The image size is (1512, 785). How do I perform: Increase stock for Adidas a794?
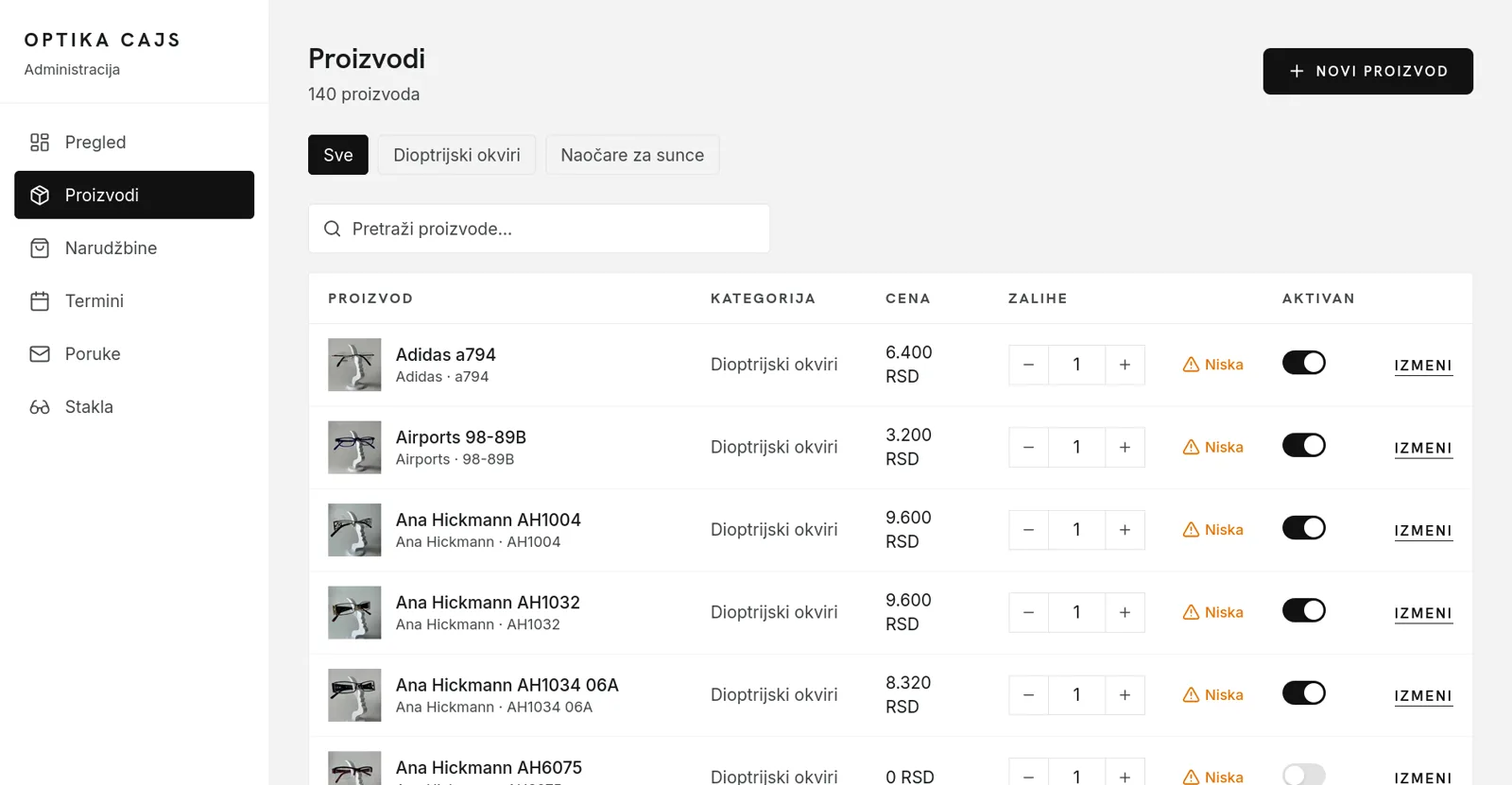tap(1125, 365)
